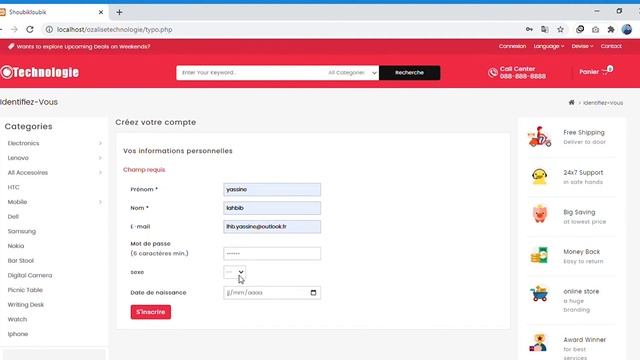The height and width of the screenshot is (360, 640).
Task: Open the All Categories dropdown in search
Action: pyautogui.click(x=351, y=73)
